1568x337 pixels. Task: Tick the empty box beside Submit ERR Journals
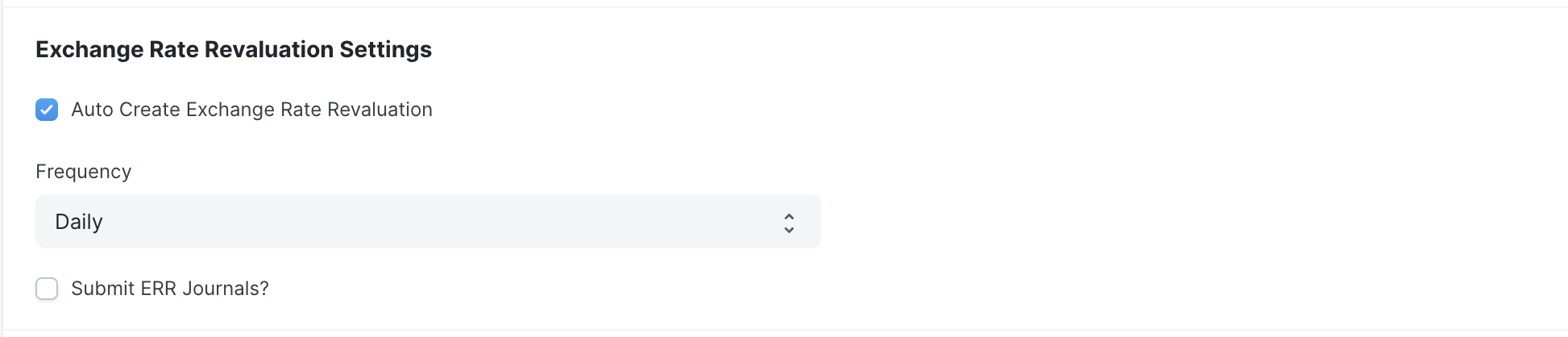click(47, 289)
